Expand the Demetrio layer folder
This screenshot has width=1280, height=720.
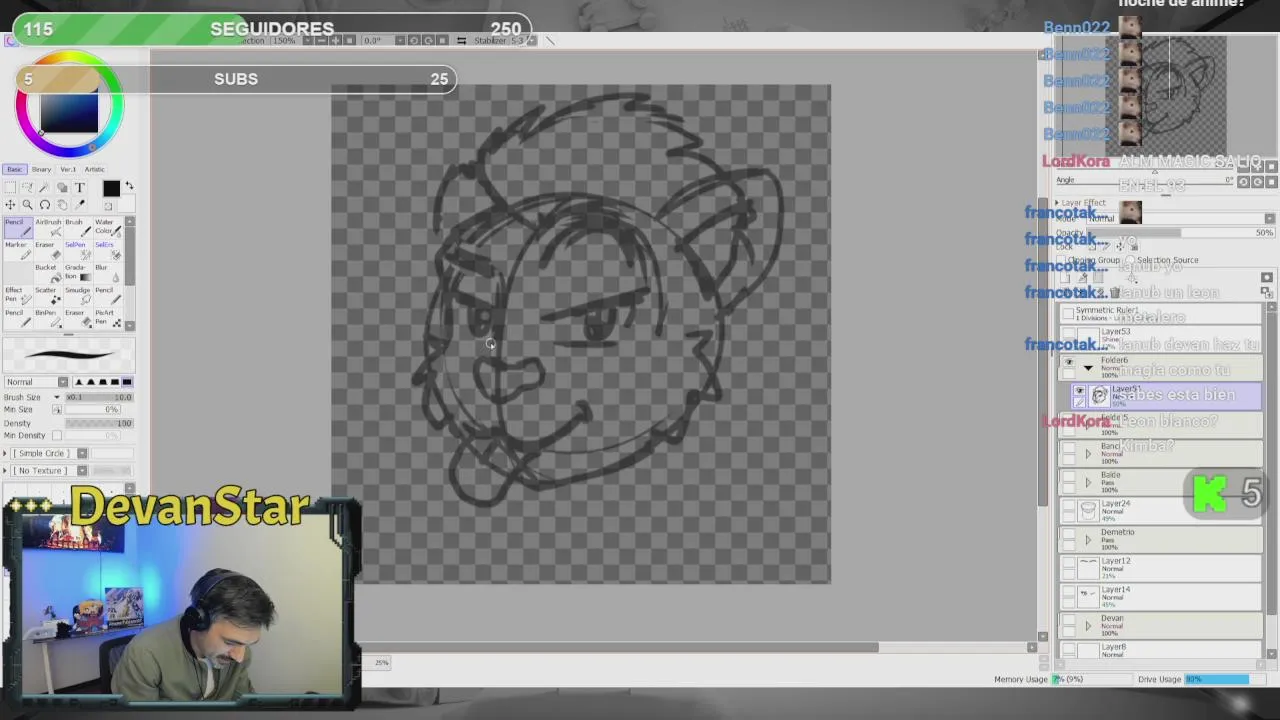pyautogui.click(x=1088, y=540)
